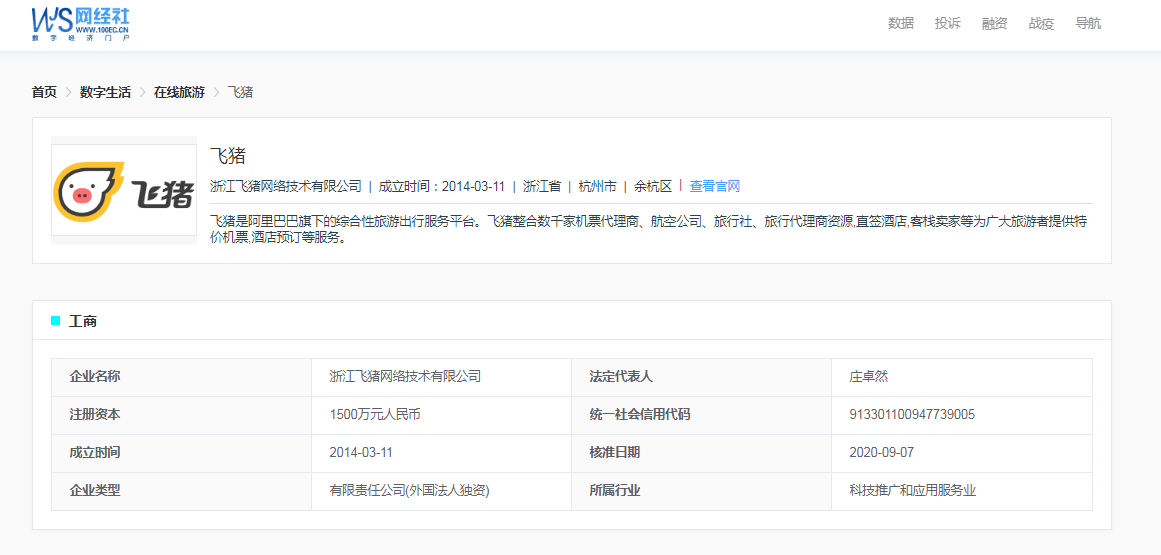Open the 导航 menu item
This screenshot has height=555, width=1161.
click(1088, 23)
